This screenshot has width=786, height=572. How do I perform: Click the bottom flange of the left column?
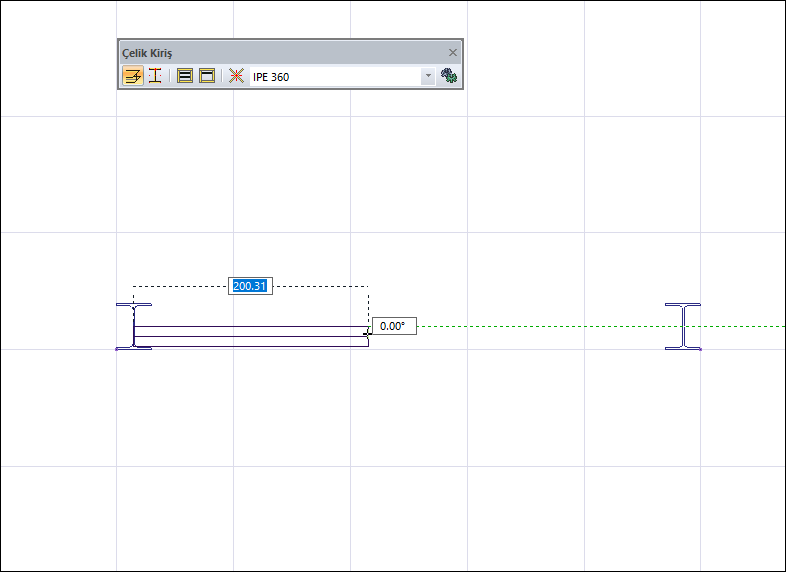133,348
